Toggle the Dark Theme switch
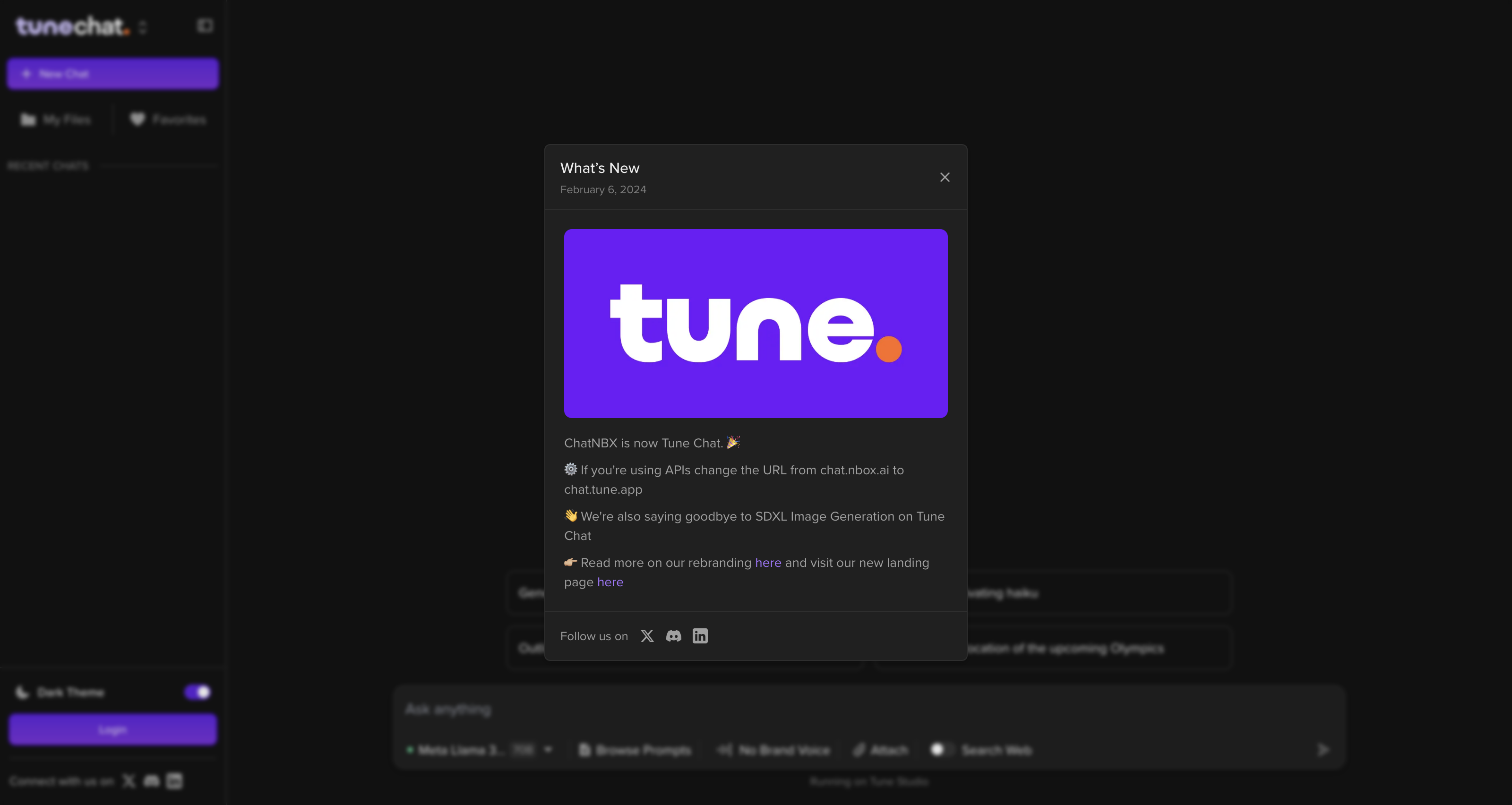 (197, 693)
